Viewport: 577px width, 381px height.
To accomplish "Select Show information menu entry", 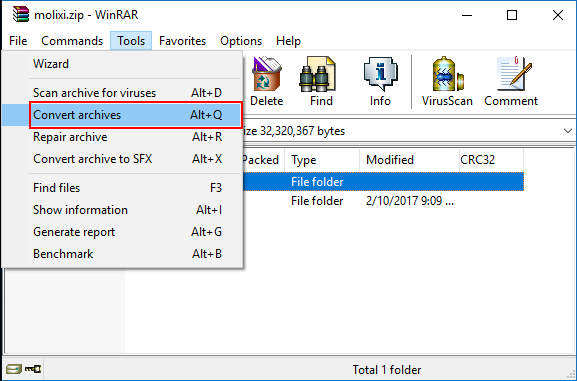I will tap(122, 210).
